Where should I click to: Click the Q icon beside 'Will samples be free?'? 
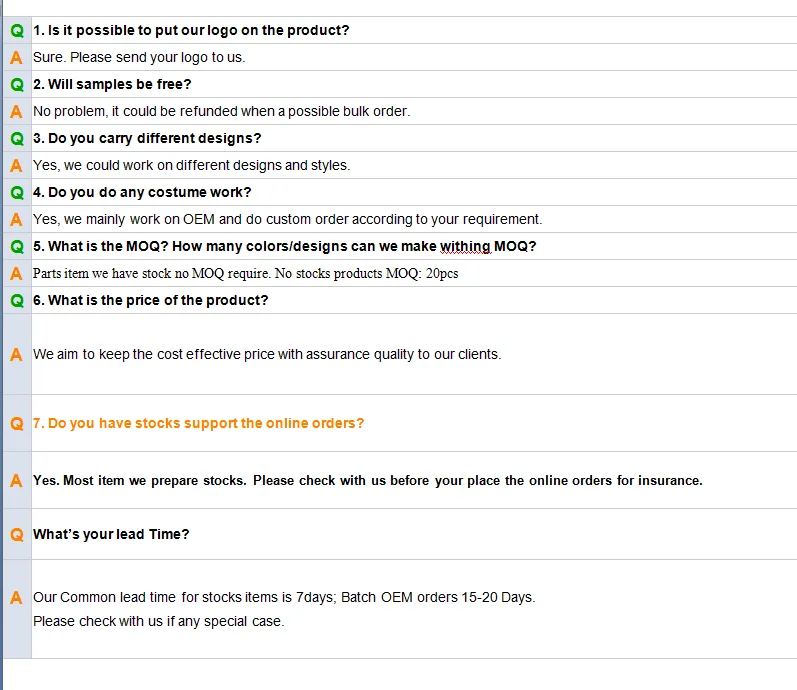pyautogui.click(x=17, y=84)
